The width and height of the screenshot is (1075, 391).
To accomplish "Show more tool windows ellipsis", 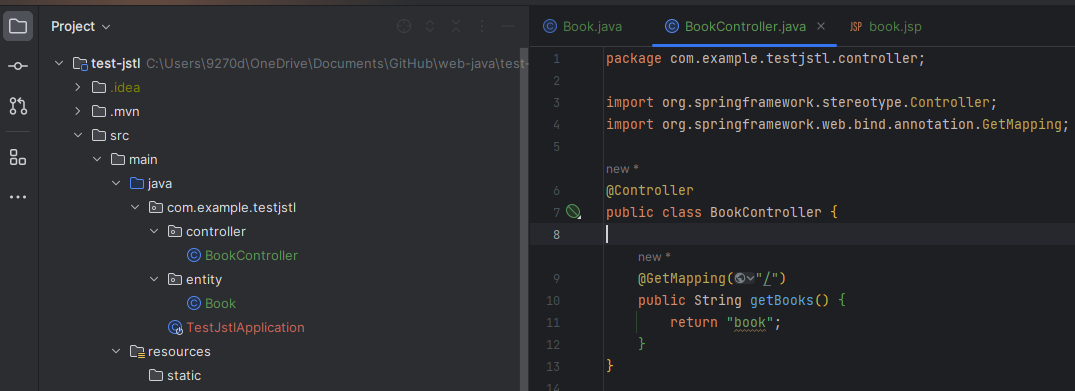I will pyautogui.click(x=18, y=198).
